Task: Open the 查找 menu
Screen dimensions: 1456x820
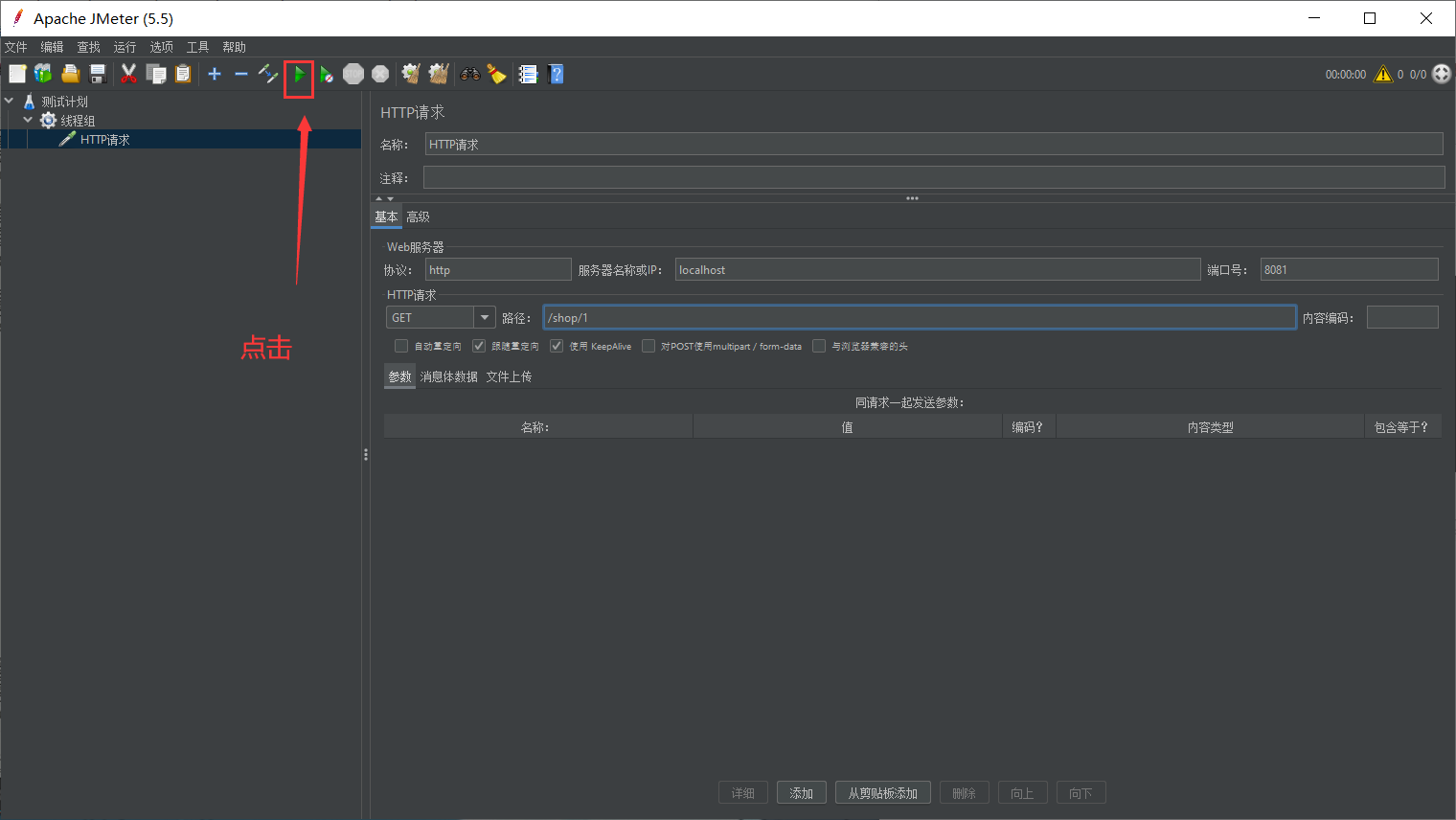Action: click(88, 47)
